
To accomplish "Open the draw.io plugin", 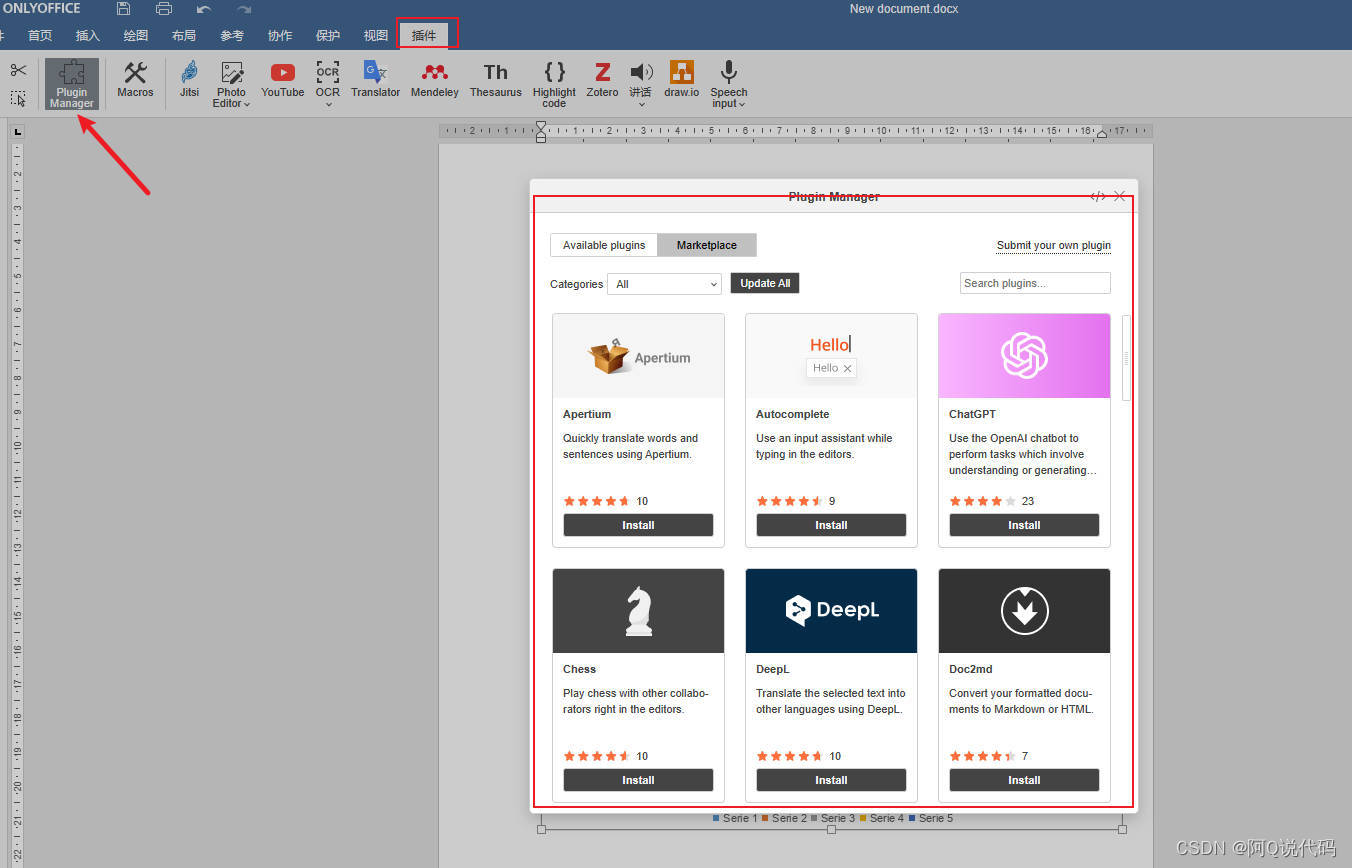I will tap(682, 80).
